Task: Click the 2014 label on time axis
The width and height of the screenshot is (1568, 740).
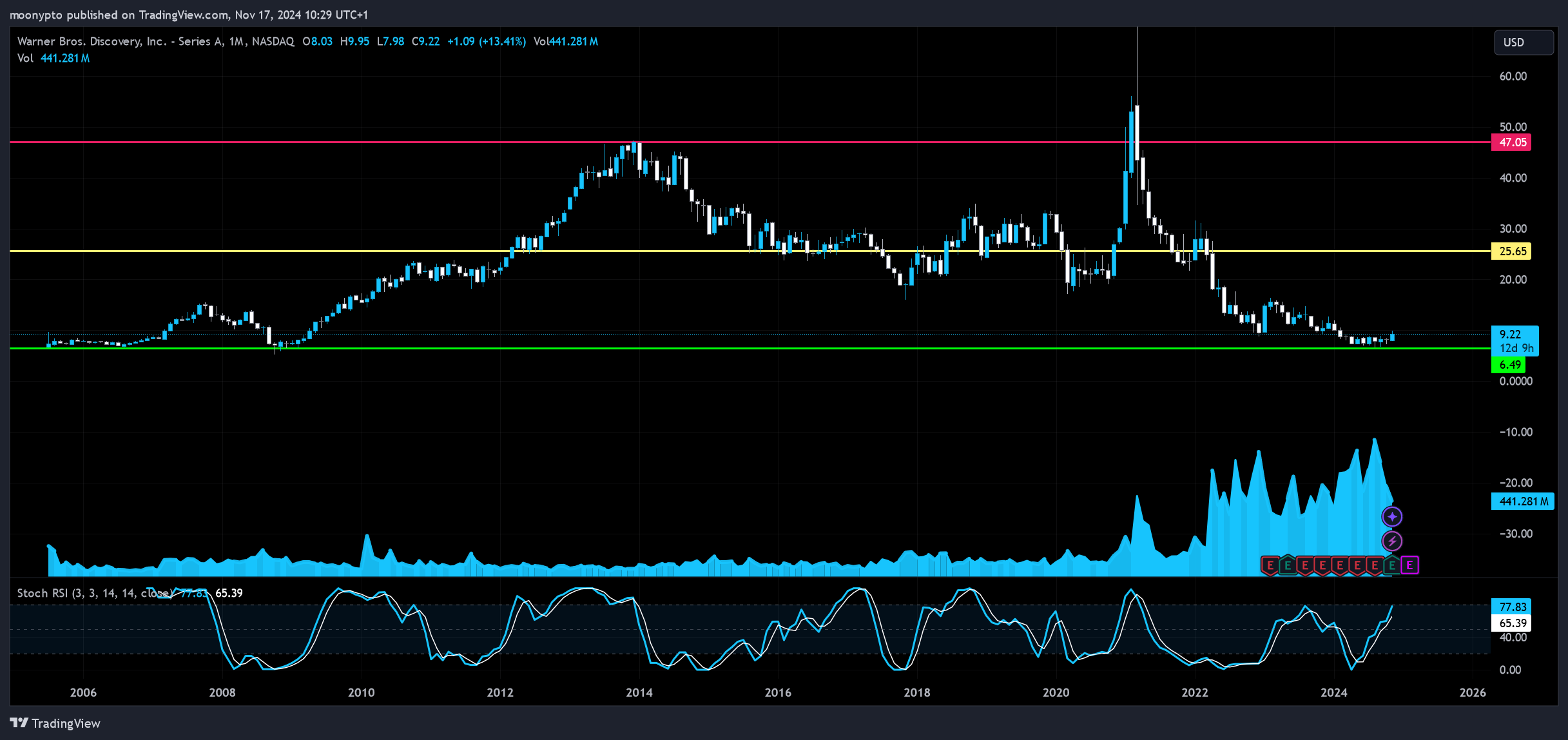Action: (x=639, y=693)
